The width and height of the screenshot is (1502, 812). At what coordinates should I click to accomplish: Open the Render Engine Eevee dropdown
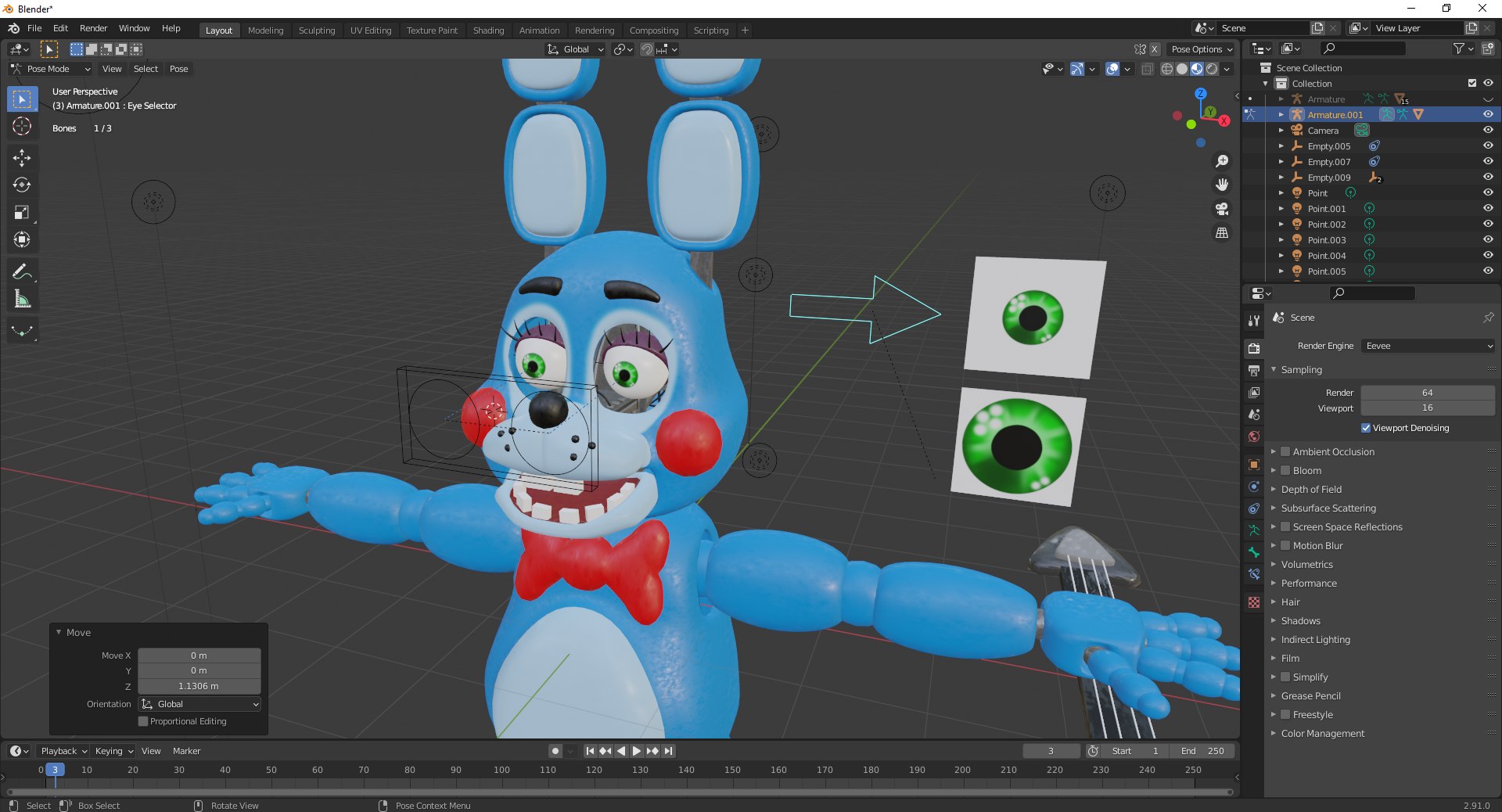(1428, 346)
